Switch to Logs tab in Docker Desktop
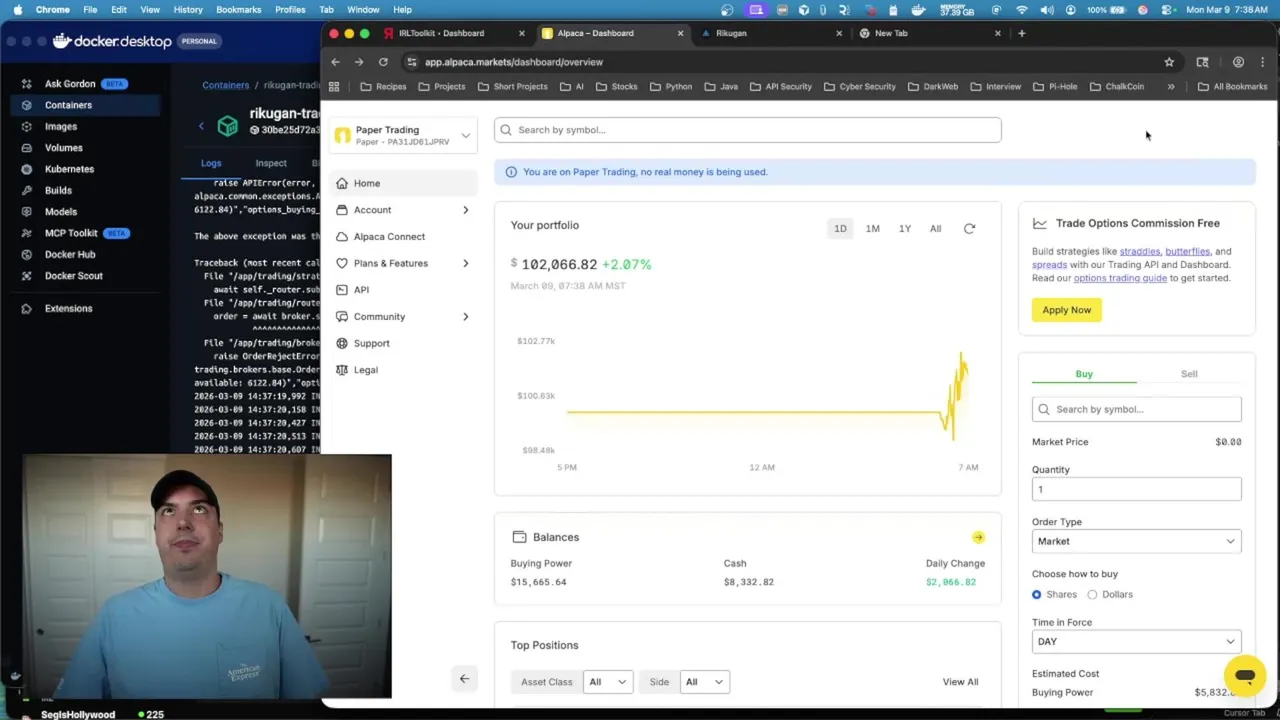The width and height of the screenshot is (1280, 720). pyautogui.click(x=211, y=163)
